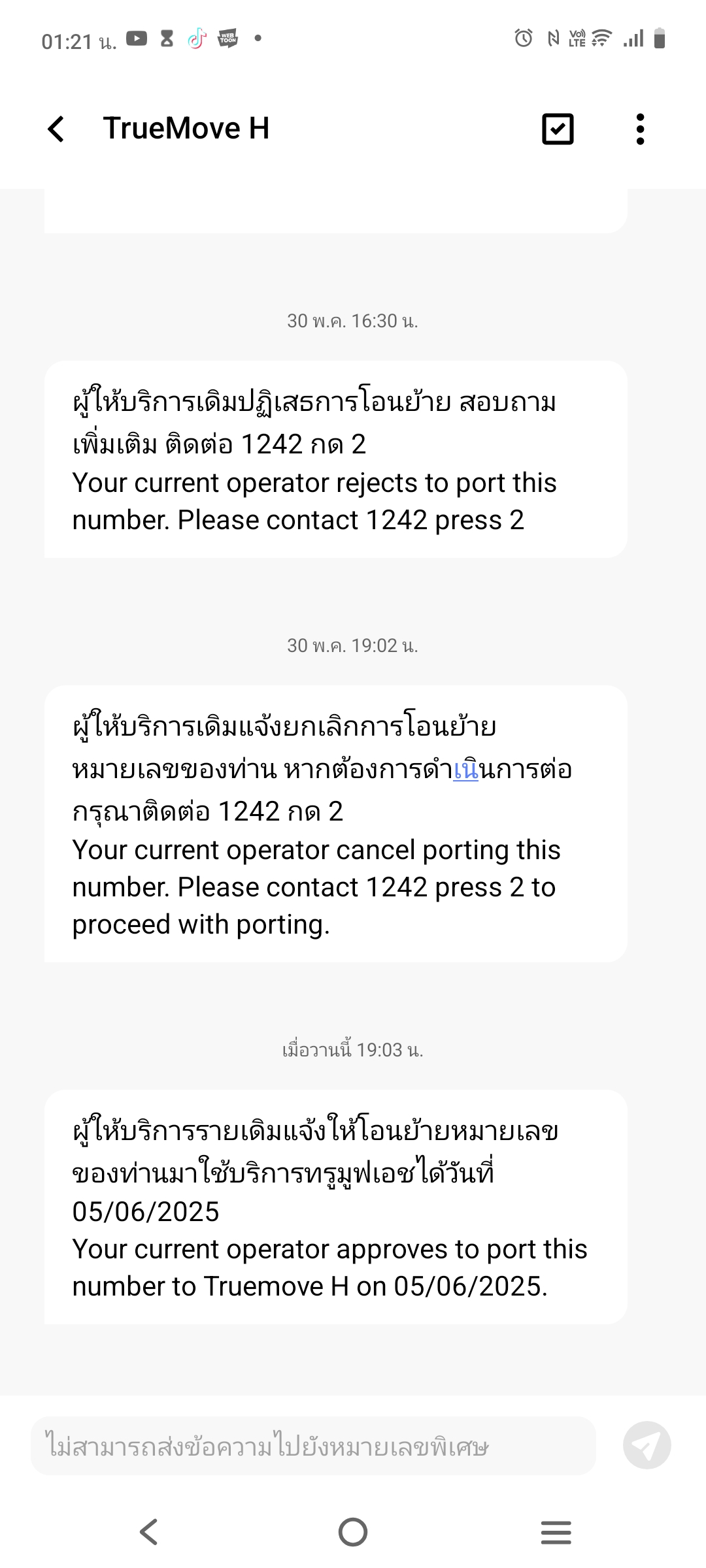This screenshot has width=706, height=1568.
Task: Tap the TrueMove H conversation title
Action: 186,128
